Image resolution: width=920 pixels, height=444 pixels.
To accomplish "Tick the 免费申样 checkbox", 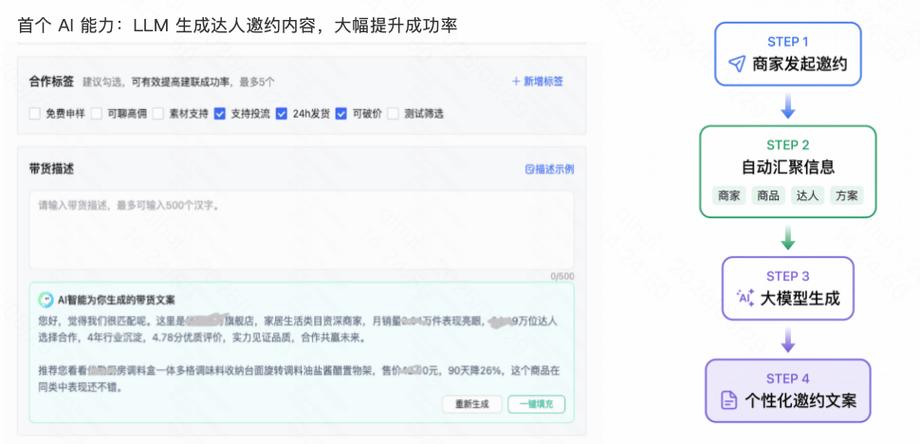I will (35, 114).
